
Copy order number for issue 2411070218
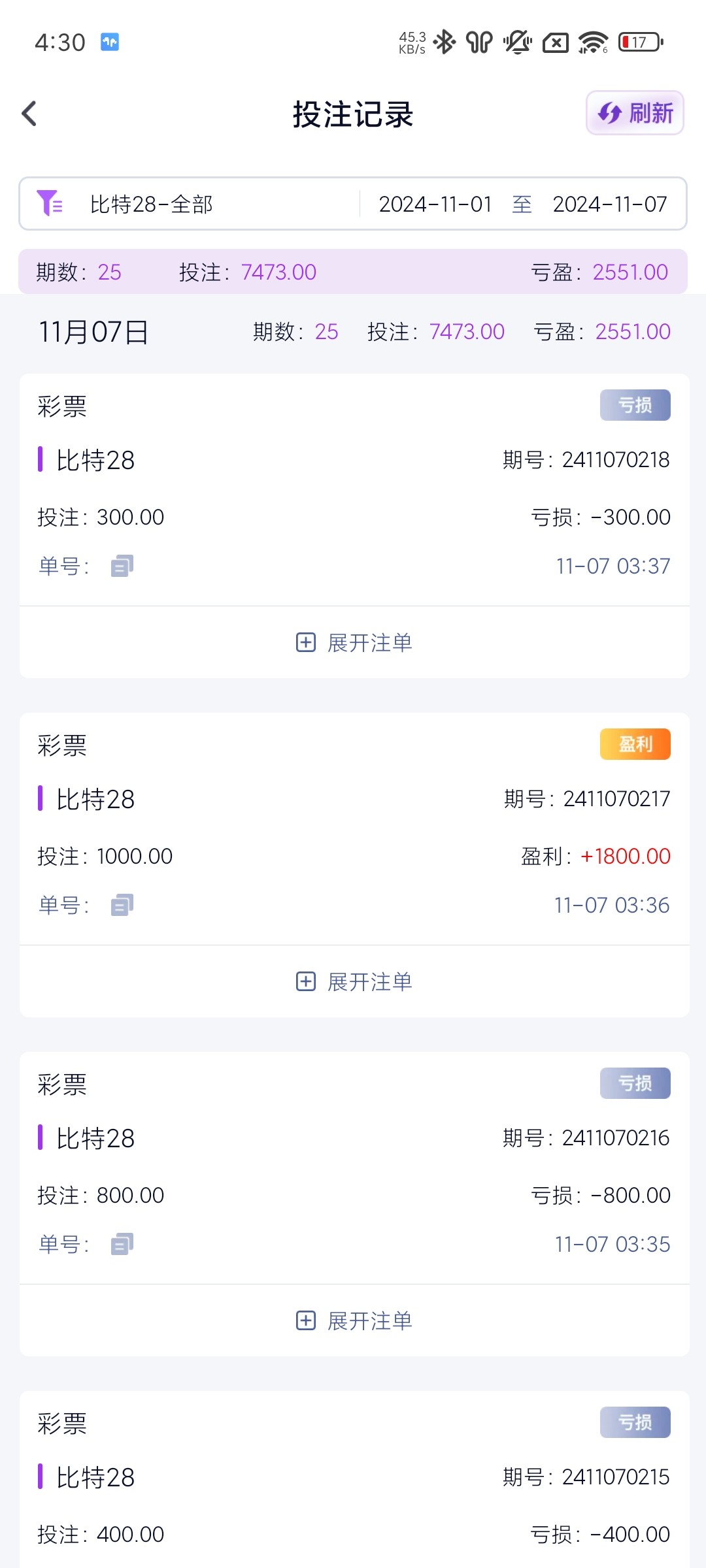(x=122, y=566)
